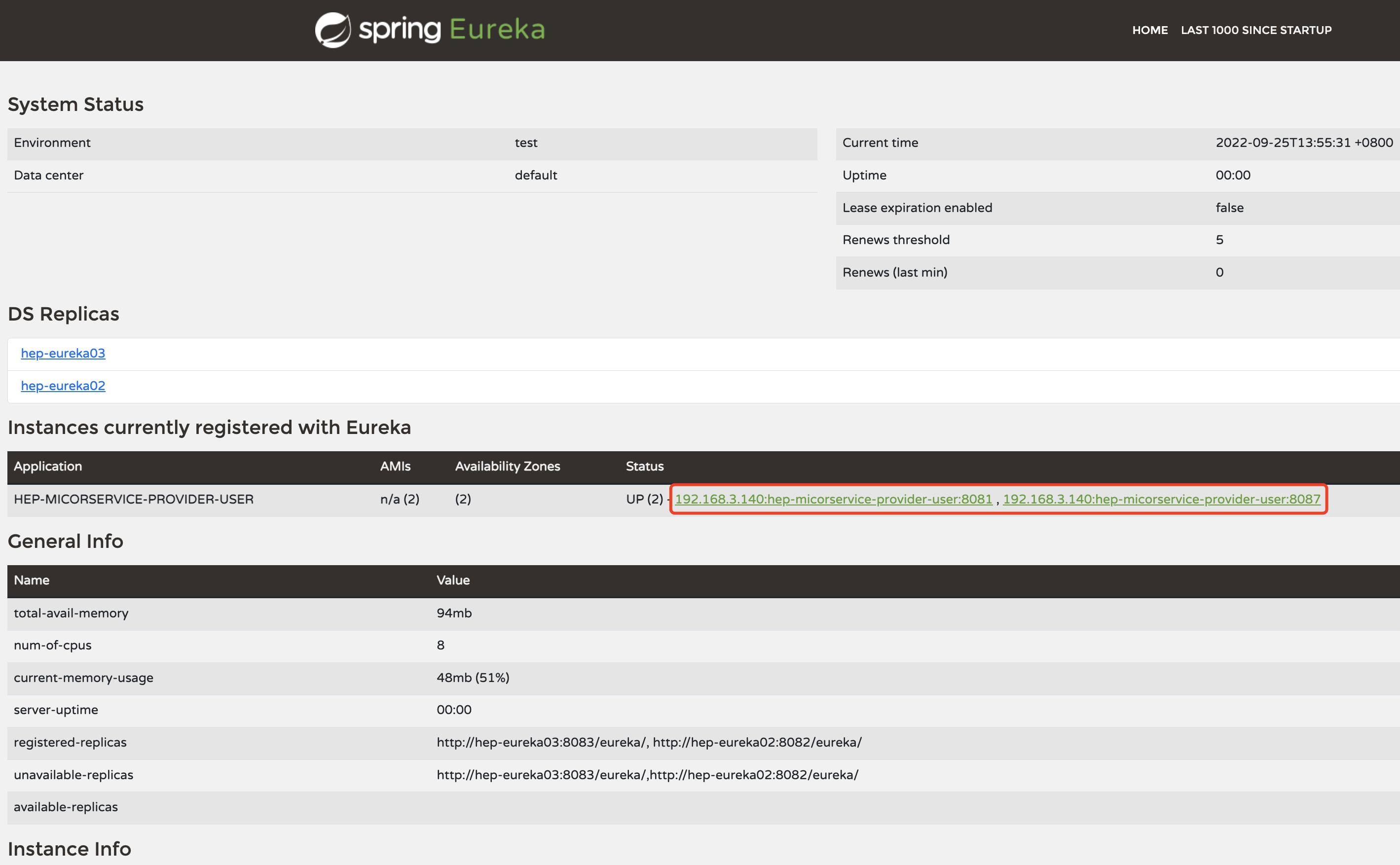Open the hep-eureka02 replica link
1400x865 pixels.
[x=63, y=386]
